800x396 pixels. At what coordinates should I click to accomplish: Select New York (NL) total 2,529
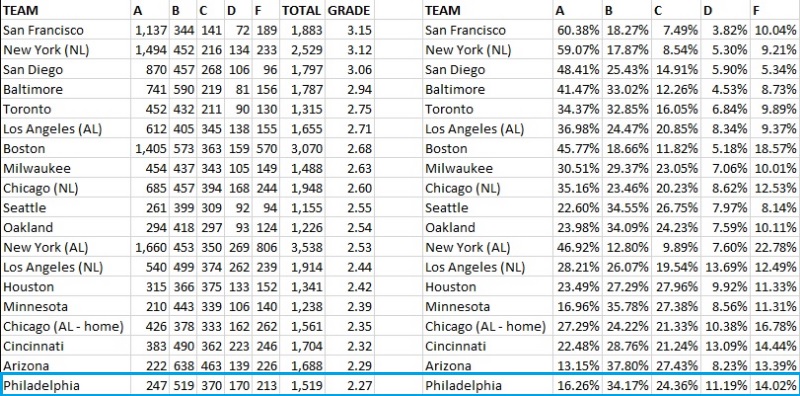(307, 51)
